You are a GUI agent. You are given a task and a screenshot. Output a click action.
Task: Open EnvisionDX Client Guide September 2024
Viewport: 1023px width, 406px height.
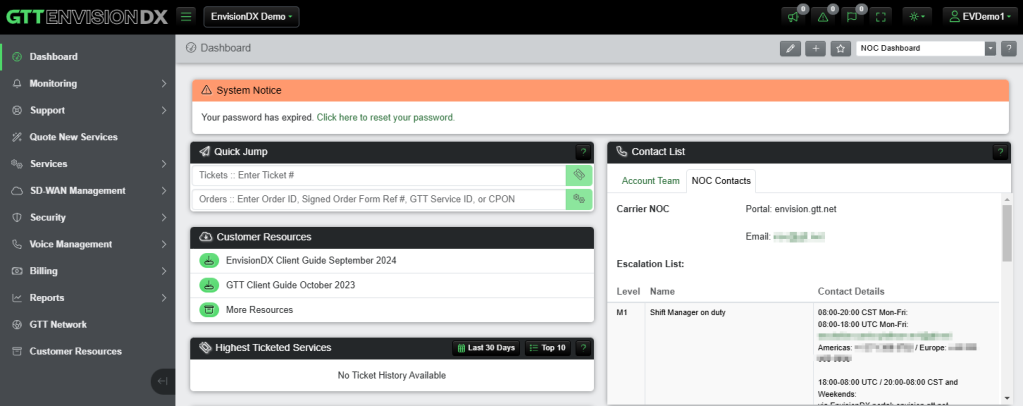[311, 260]
